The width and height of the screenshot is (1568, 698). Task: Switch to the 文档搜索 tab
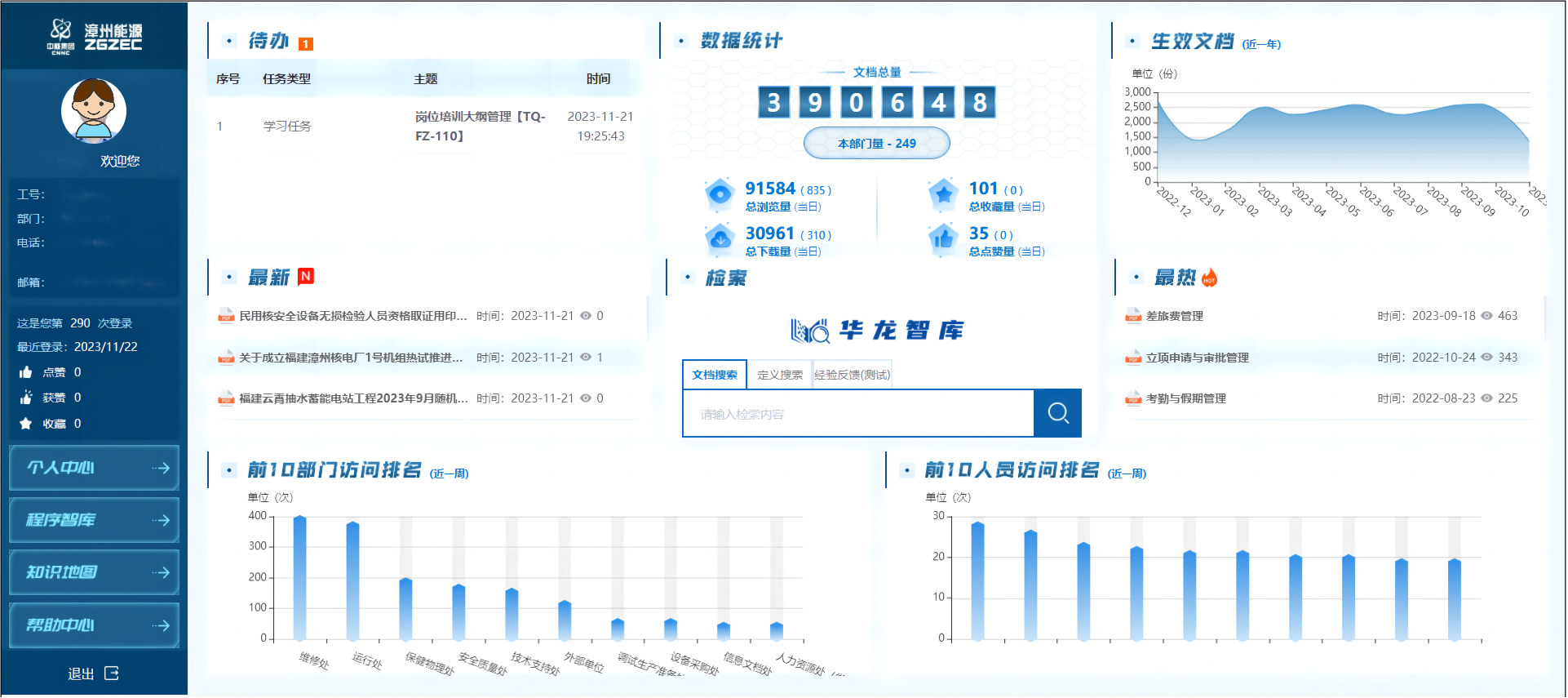pyautogui.click(x=715, y=375)
